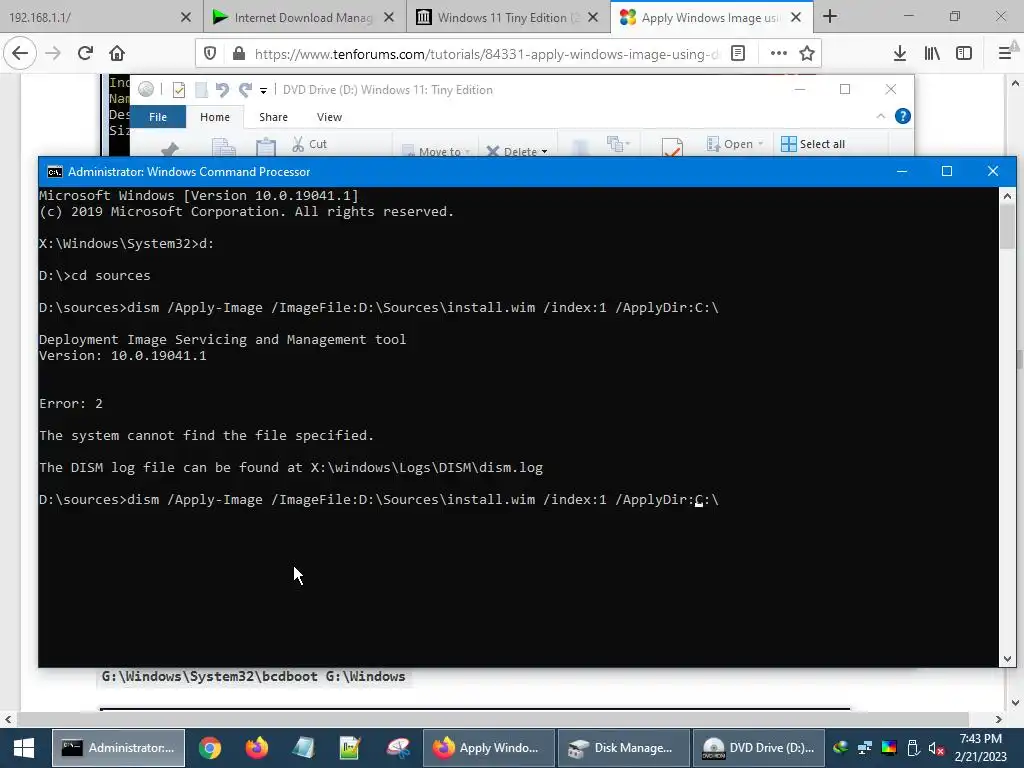The height and width of the screenshot is (768, 1024).
Task: Click Undo in Explorer quick access toolbar
Action: pyautogui.click(x=222, y=89)
